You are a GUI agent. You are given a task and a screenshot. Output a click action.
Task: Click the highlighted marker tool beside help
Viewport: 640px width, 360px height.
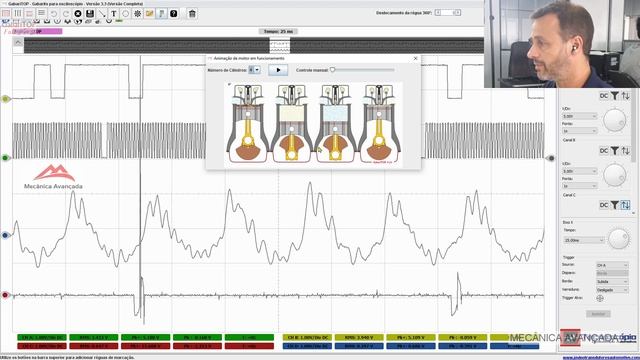click(162, 13)
